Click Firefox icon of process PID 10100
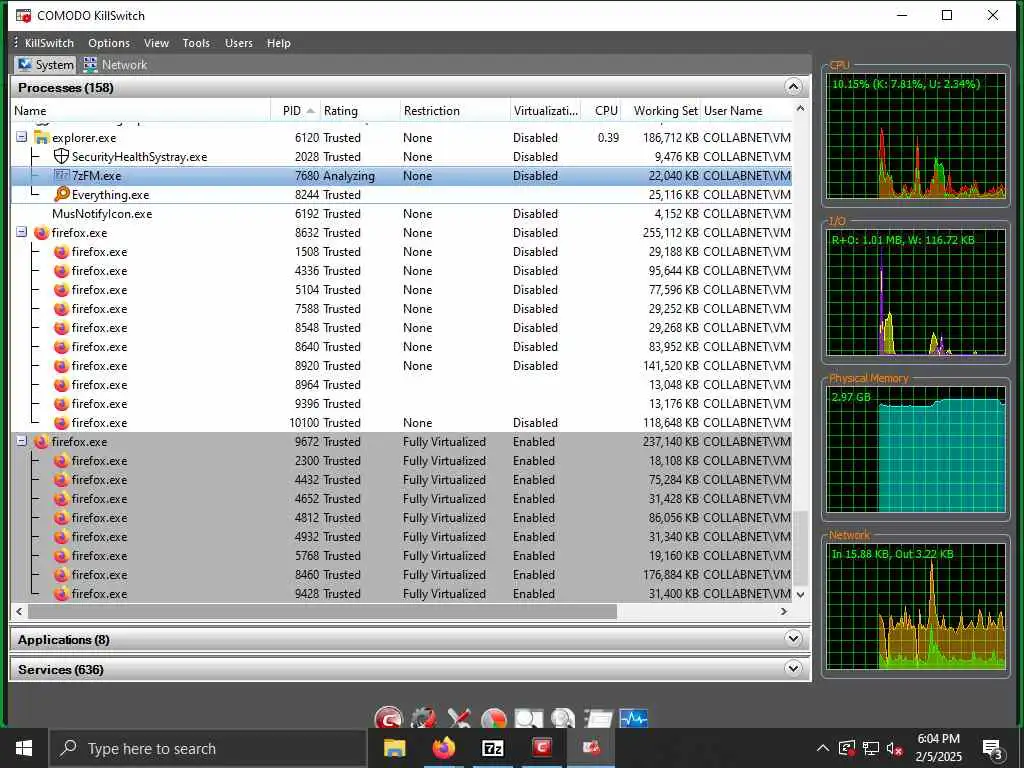This screenshot has height=768, width=1024. click(61, 423)
